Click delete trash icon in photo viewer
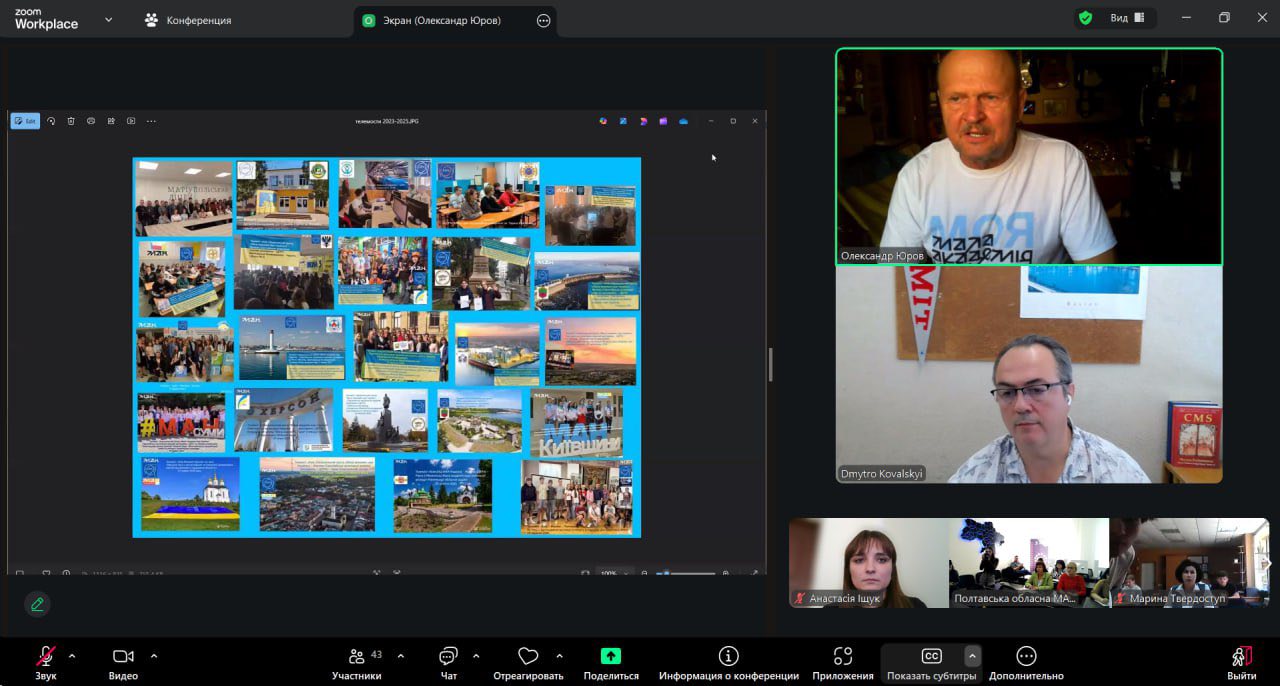The image size is (1280, 686). [x=71, y=121]
